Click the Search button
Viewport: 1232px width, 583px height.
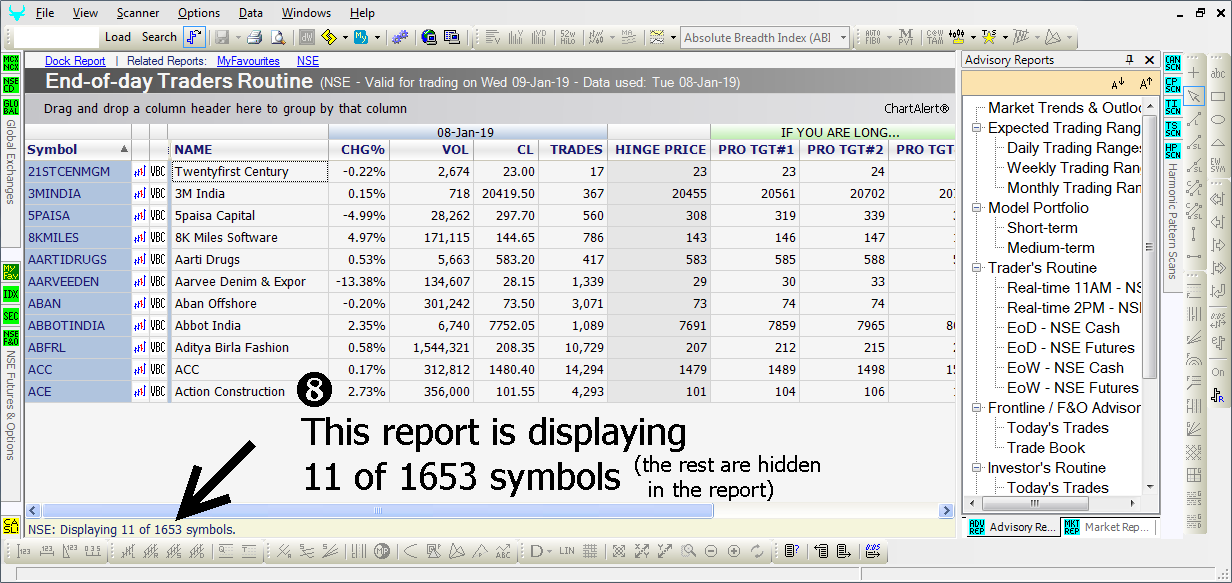159,37
